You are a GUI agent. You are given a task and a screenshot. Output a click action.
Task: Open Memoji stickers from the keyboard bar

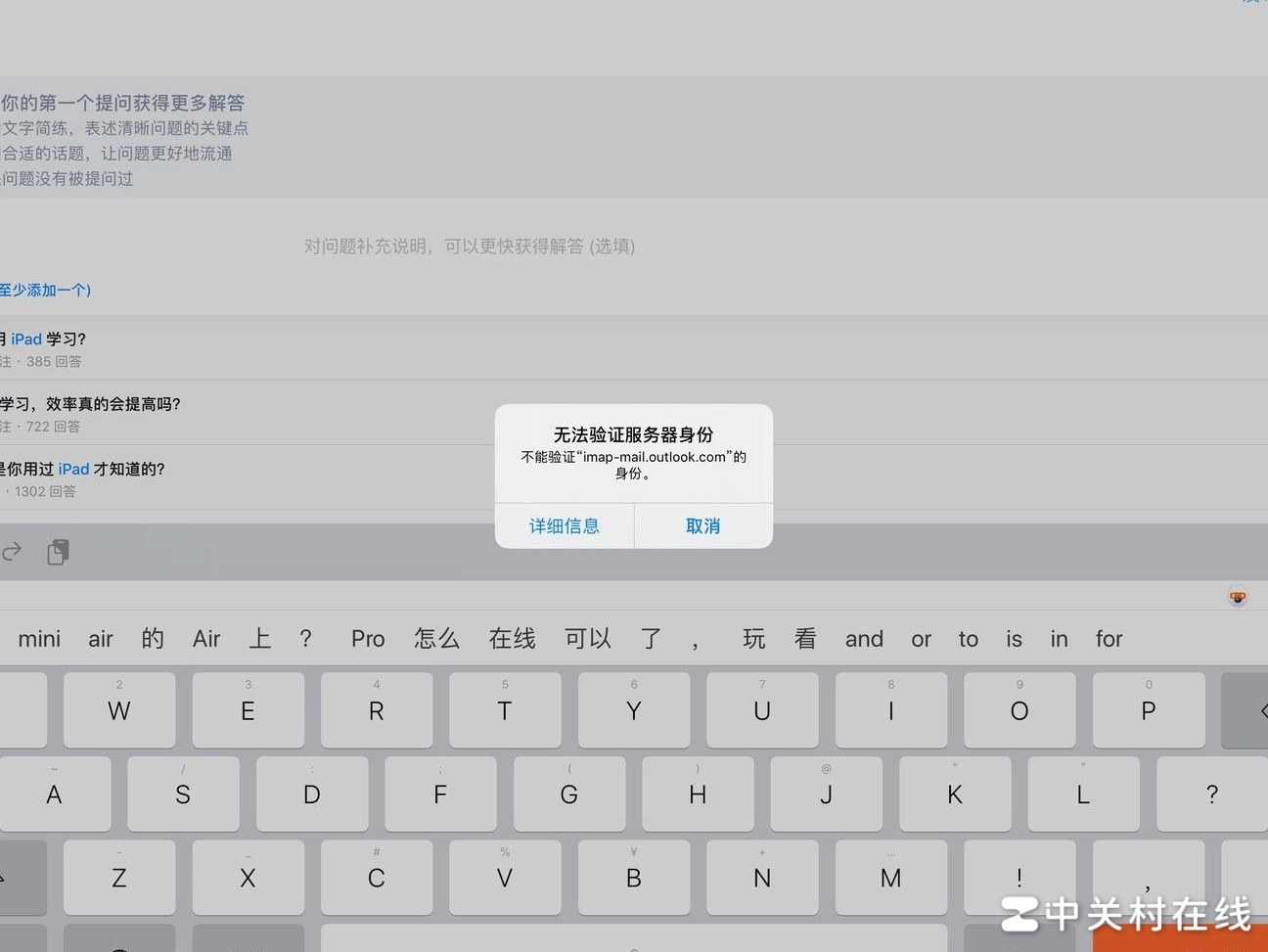1237,596
